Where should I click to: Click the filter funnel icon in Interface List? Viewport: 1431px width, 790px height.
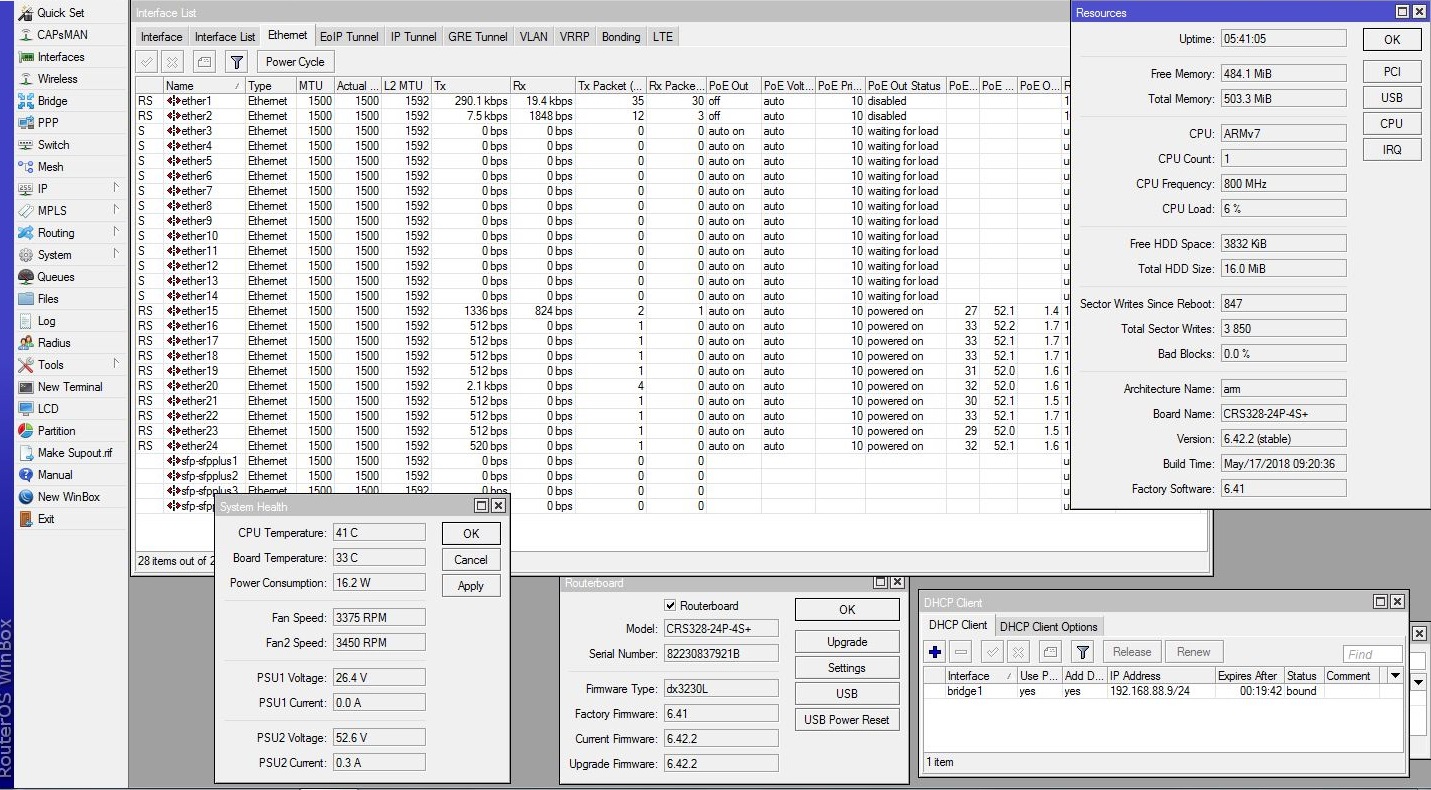click(x=236, y=62)
